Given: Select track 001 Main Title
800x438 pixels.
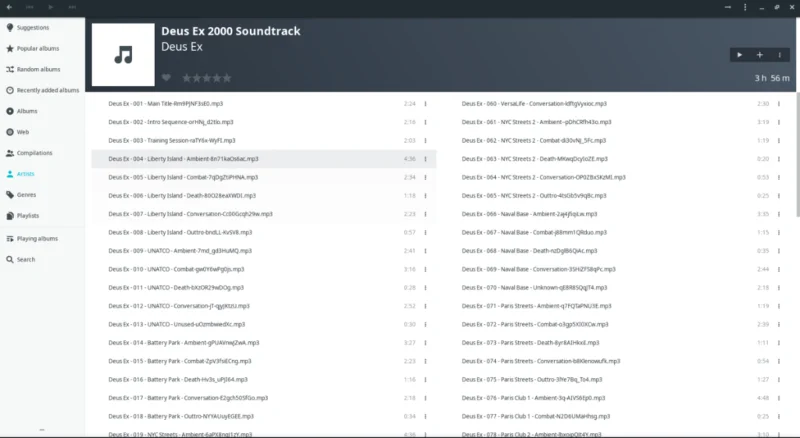Looking at the screenshot, I should click(264, 104).
